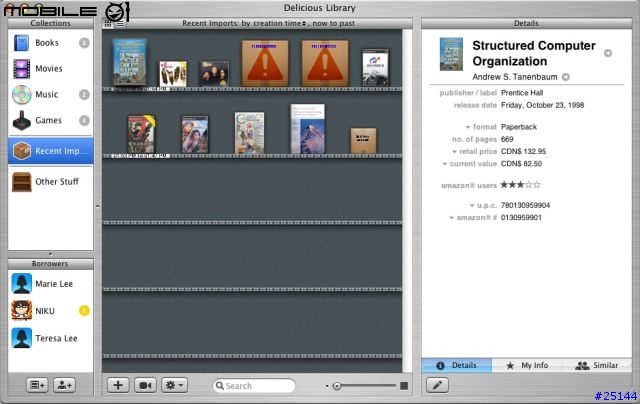Viewport: 640px width, 404px height.
Task: Click NIKU's yellow borrowed-items badge
Action: click(x=84, y=311)
